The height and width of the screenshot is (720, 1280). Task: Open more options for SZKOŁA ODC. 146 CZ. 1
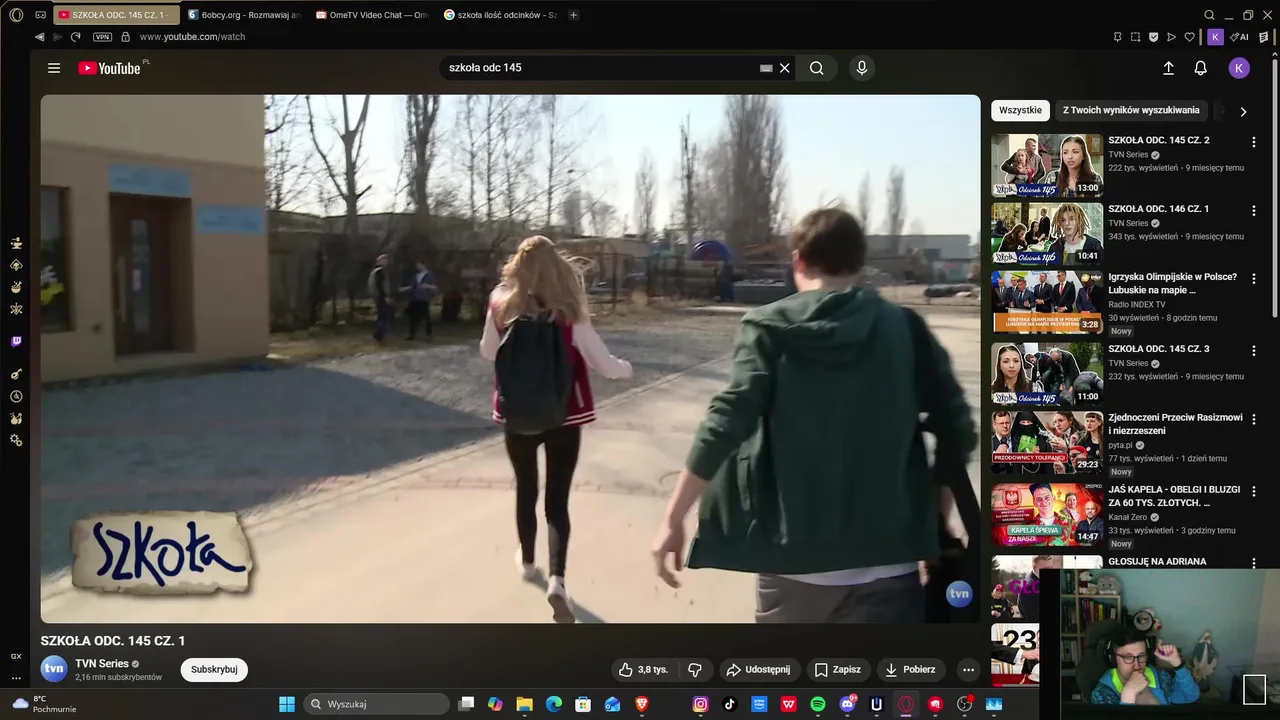(1253, 211)
